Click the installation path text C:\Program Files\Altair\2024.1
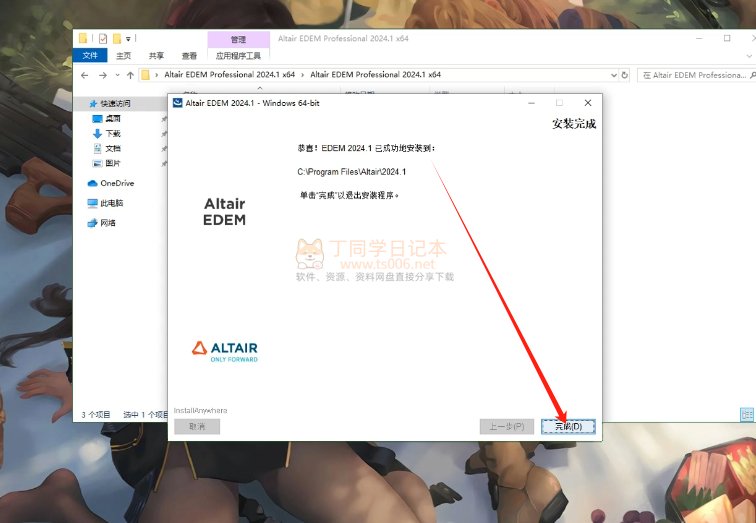Image resolution: width=756 pixels, height=523 pixels. coord(352,172)
